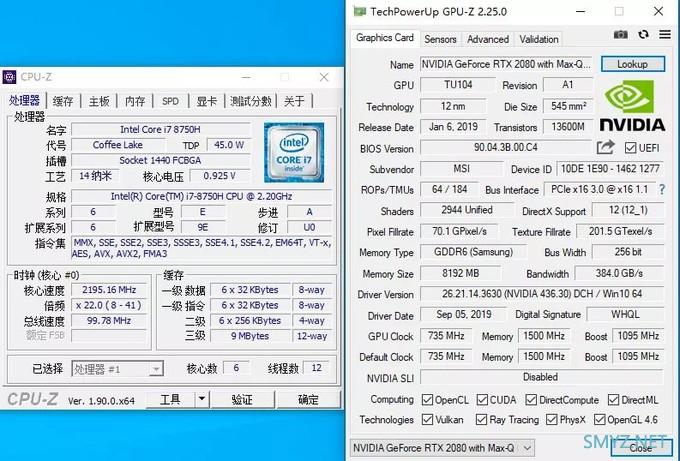Take a GPU-Z screenshot with camera icon
The width and height of the screenshot is (680, 461).
(x=620, y=35)
